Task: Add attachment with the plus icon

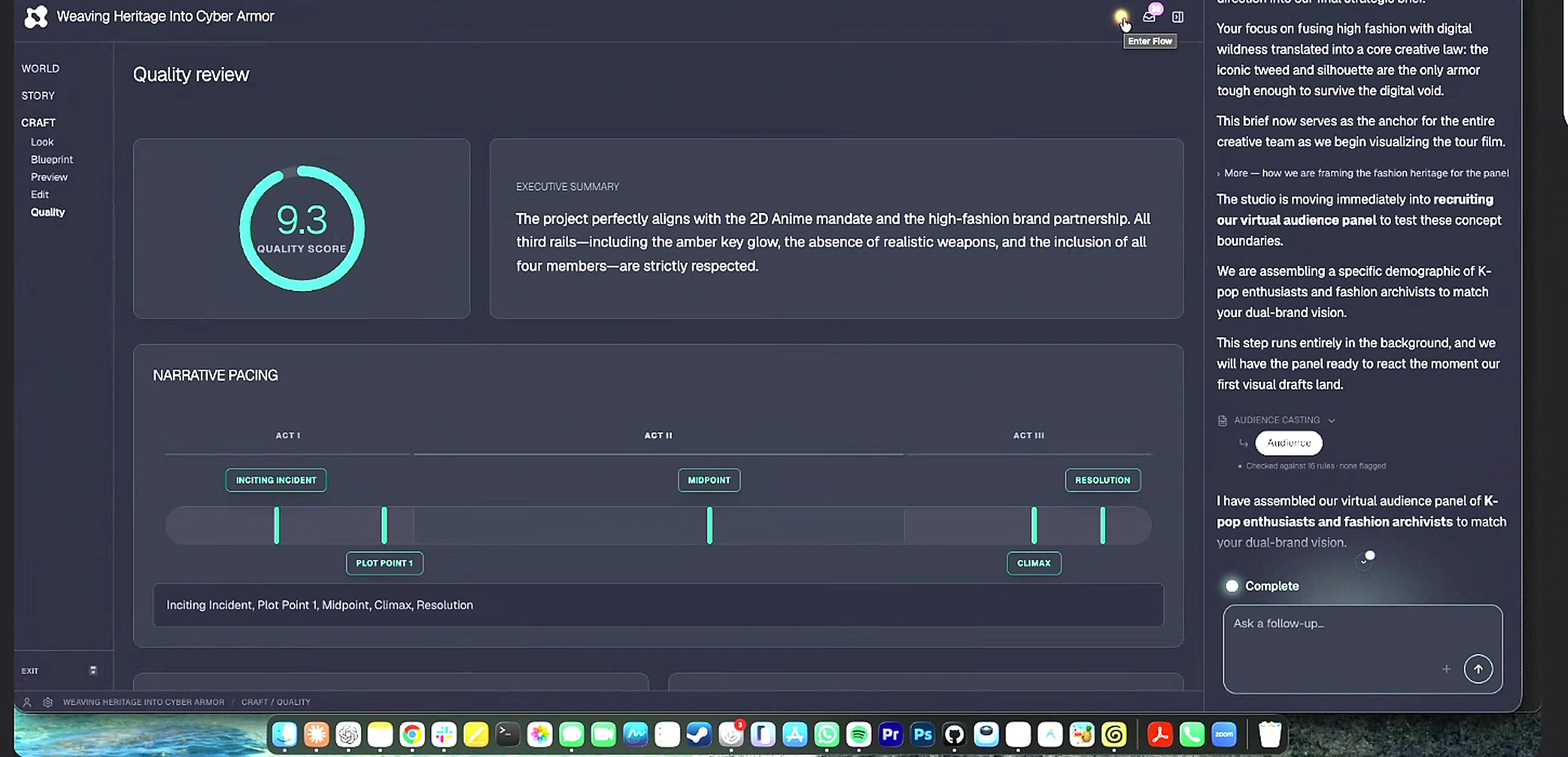Action: click(x=1446, y=669)
